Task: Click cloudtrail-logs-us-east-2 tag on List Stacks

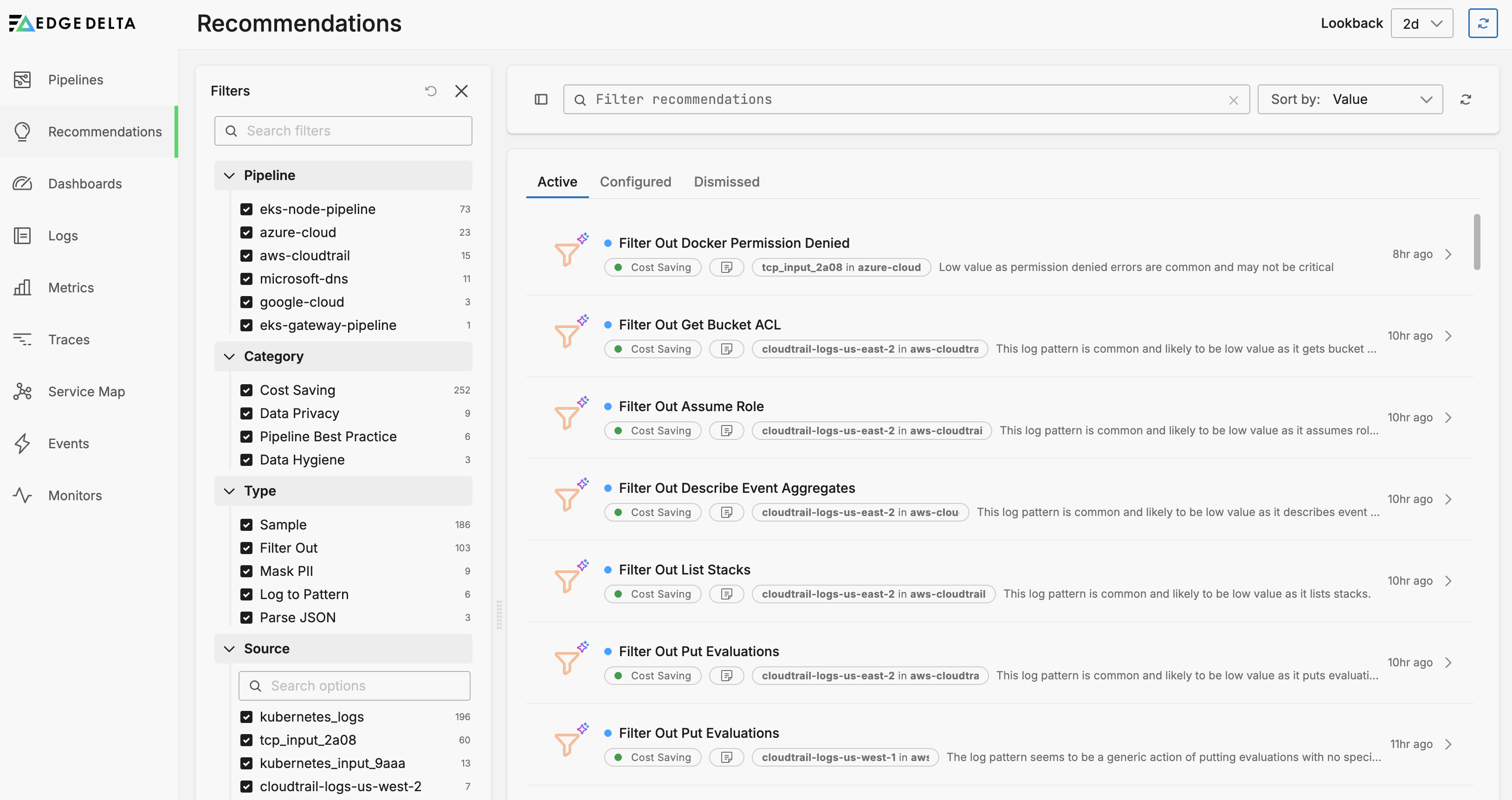Action: 873,594
